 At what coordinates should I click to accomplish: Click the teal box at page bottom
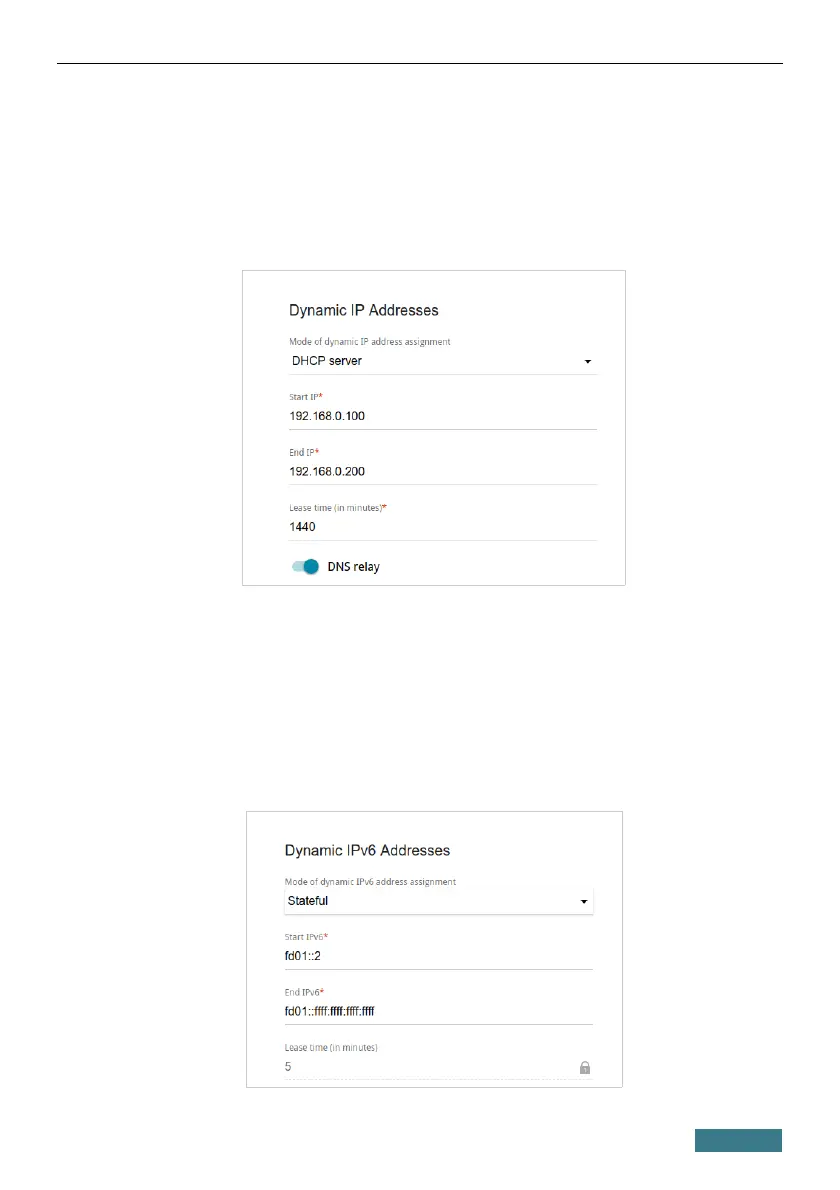coord(739,1141)
